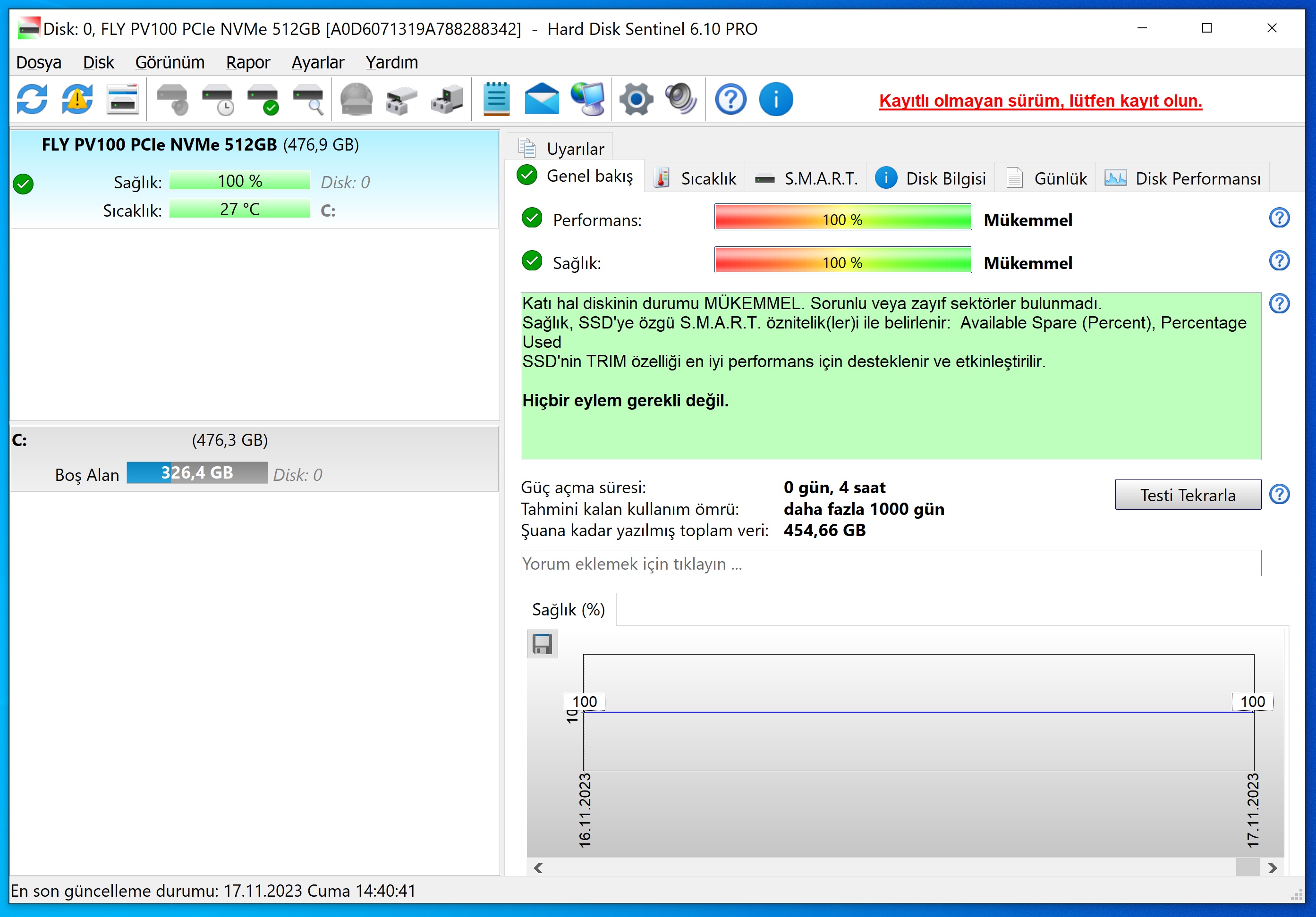
Task: Click the red unregistered version link
Action: coord(1040,101)
